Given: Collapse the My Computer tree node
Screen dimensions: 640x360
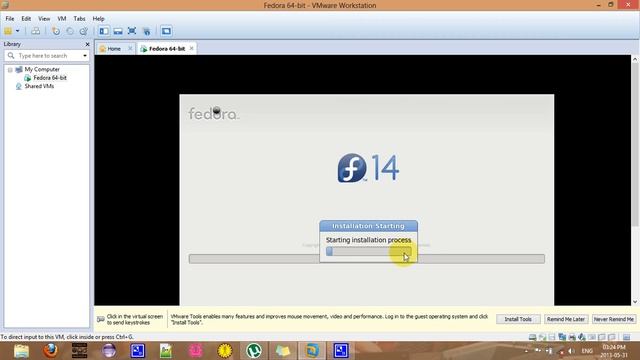Looking at the screenshot, I should (10, 70).
